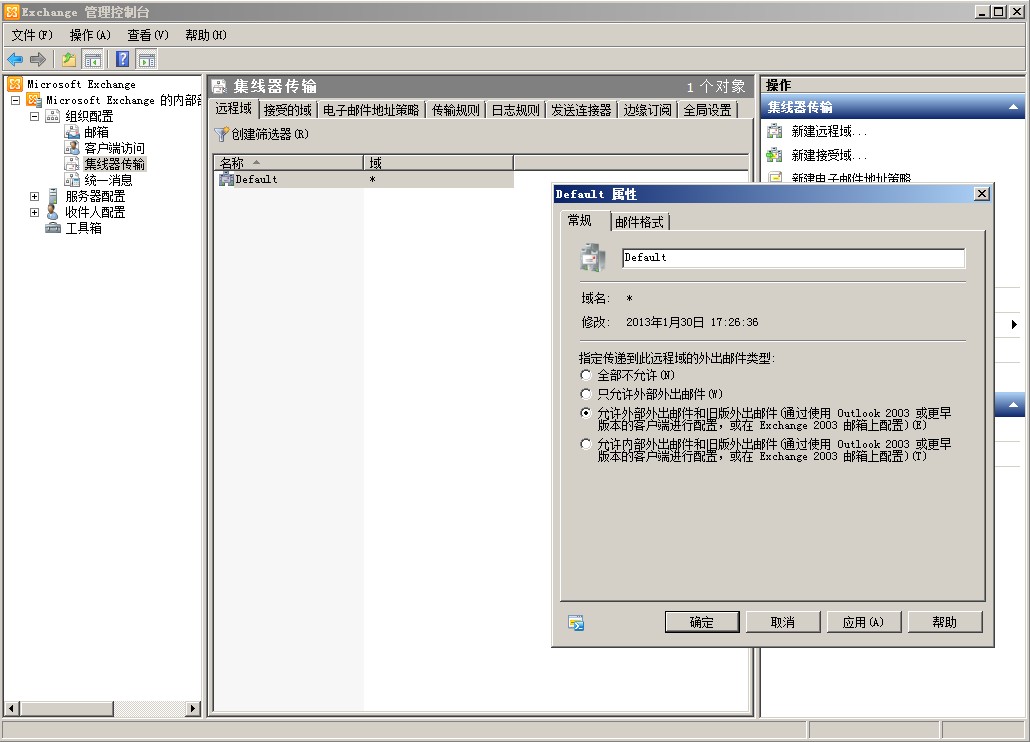
Task: Click the Forward arrow toolbar icon
Action: pyautogui.click(x=38, y=60)
